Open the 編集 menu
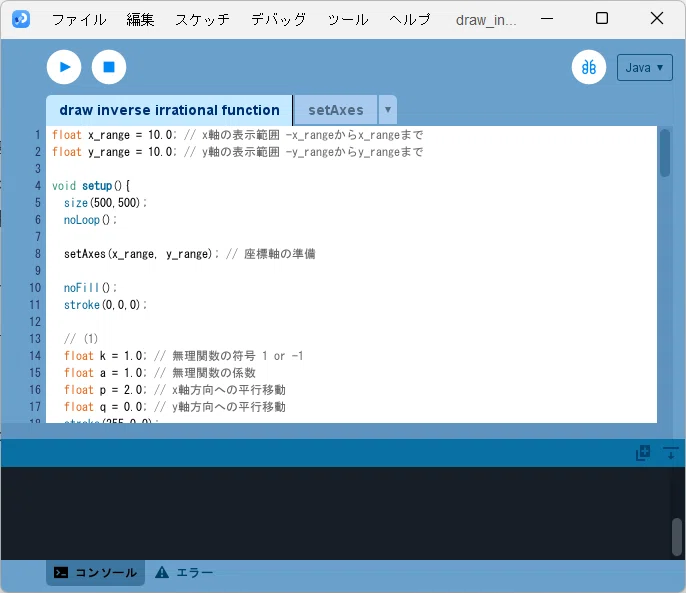 coord(140,20)
